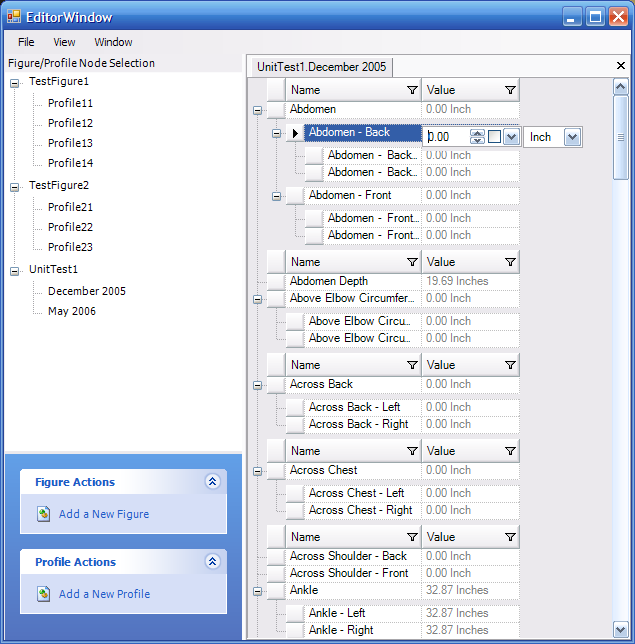635x644 pixels.
Task: Select Profile14 in the tree
Action: pos(70,163)
